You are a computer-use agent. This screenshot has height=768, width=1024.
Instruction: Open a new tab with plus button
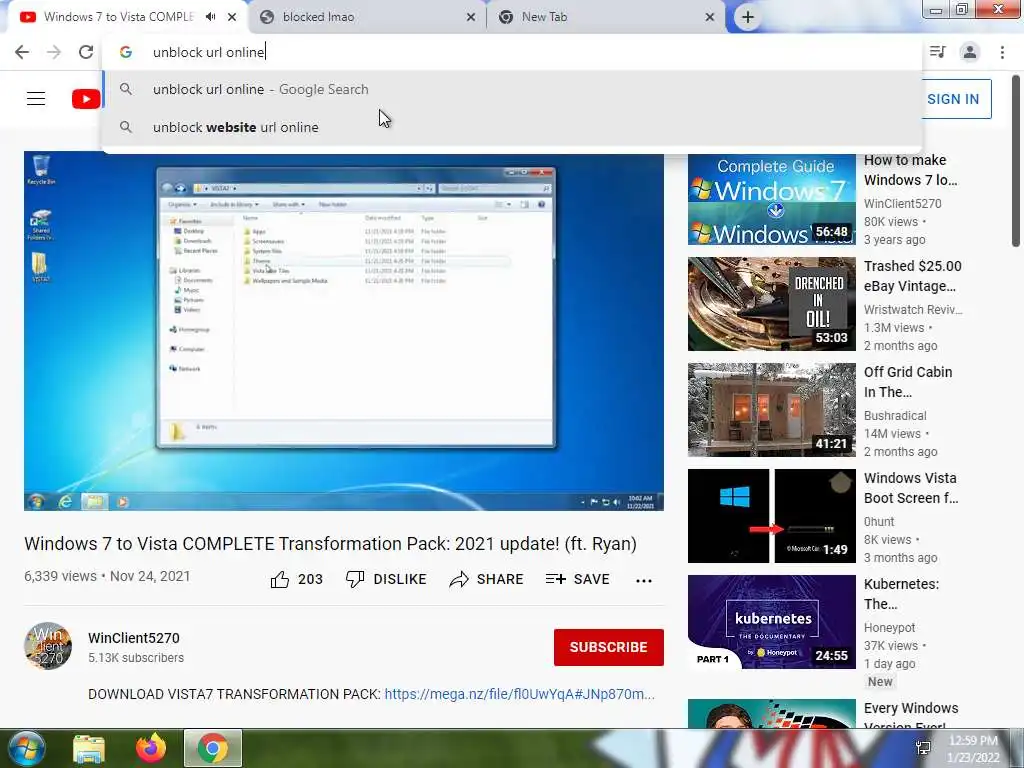tap(748, 18)
